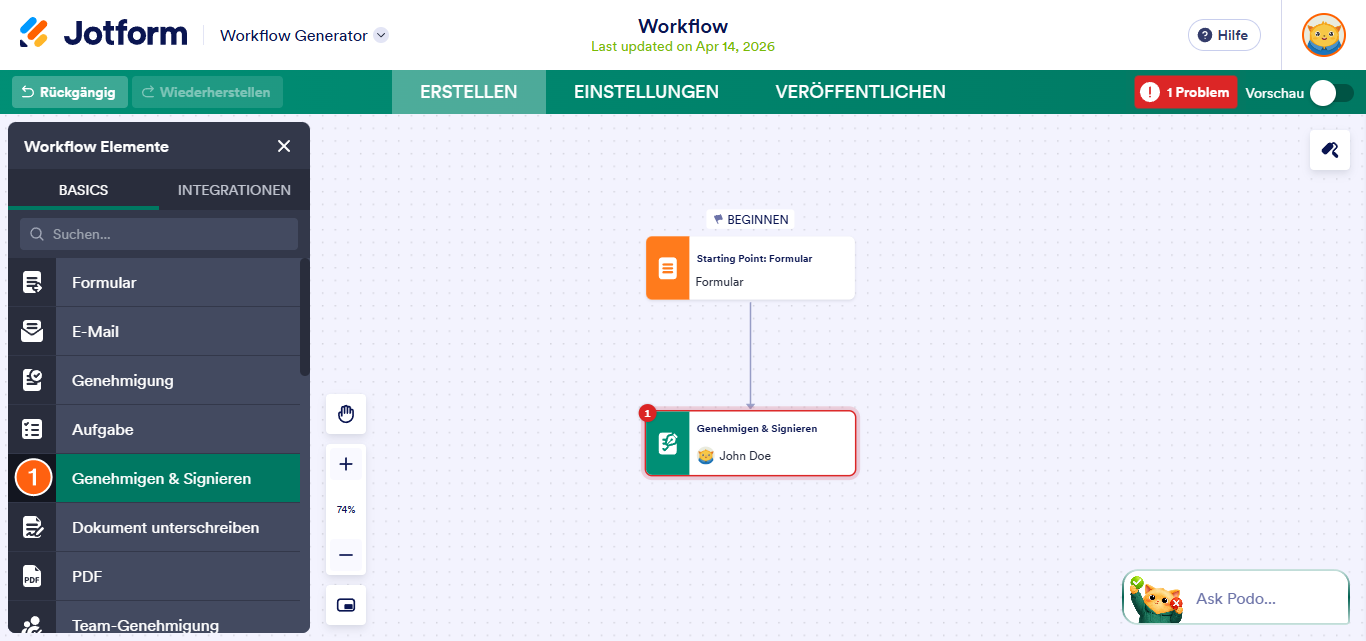Click the E-Mail workflow element icon
Viewport: 1366px width, 641px height.
(32, 330)
